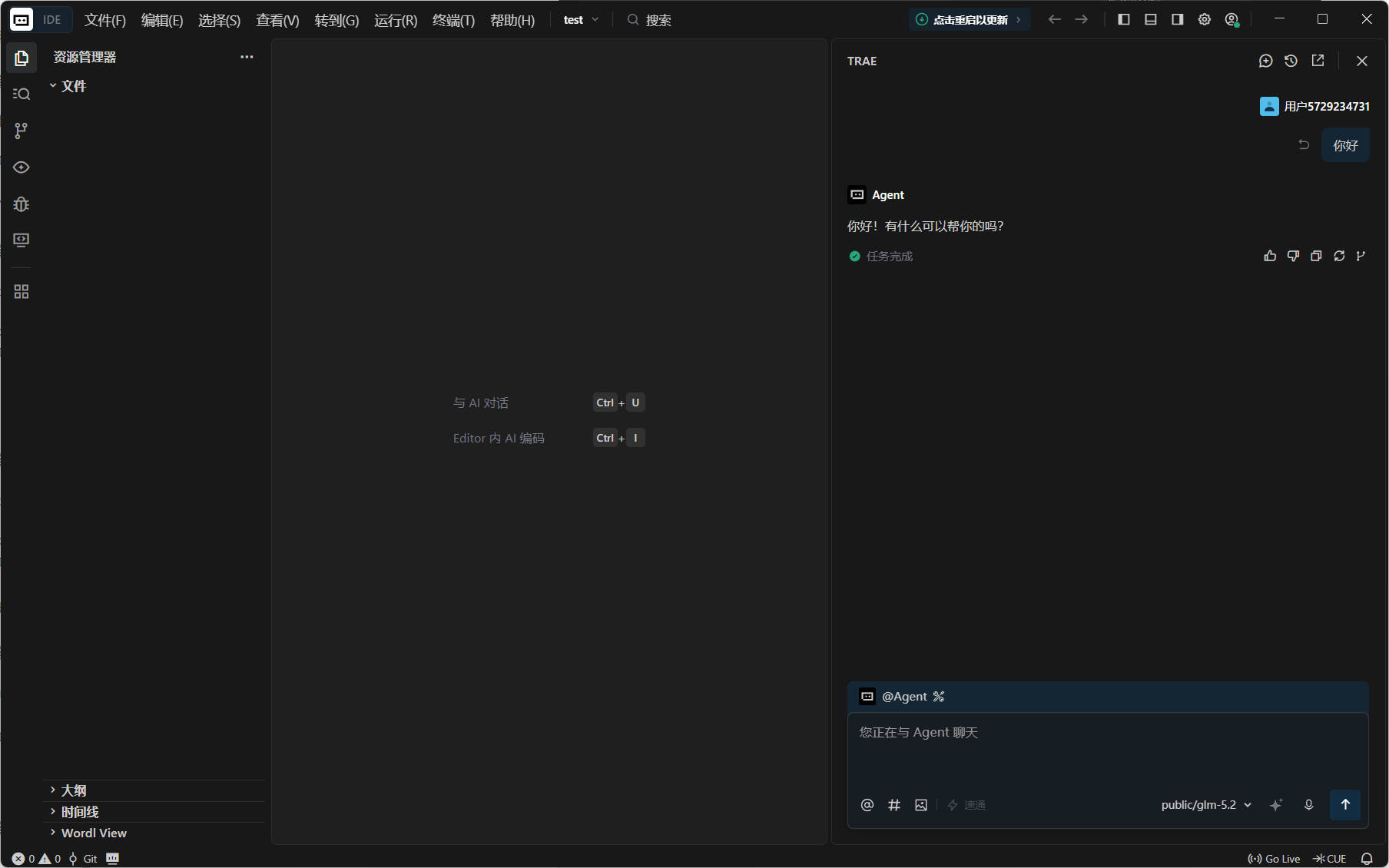Open errors and warnings count
The image size is (1389, 868).
coord(36,859)
